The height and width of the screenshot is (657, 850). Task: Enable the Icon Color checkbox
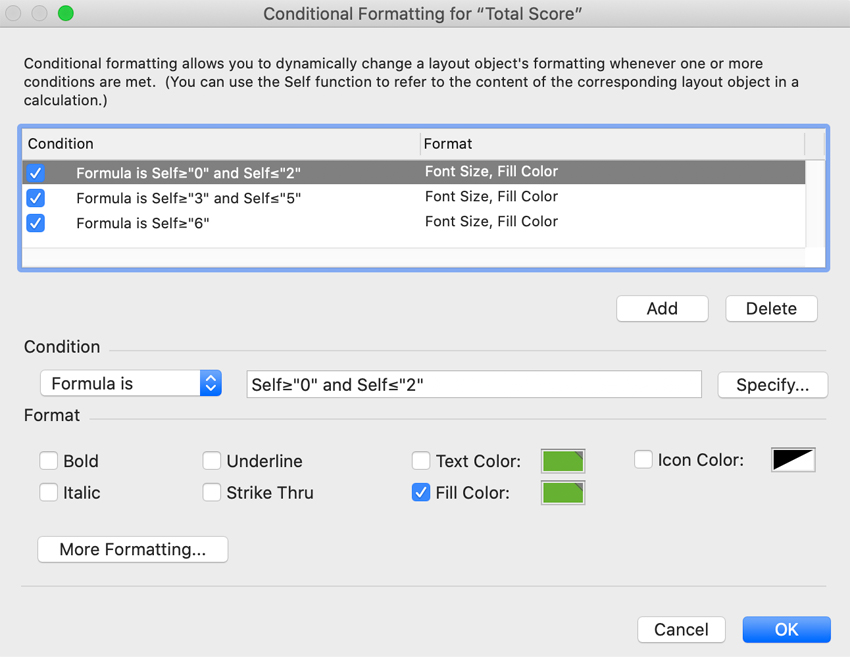pos(643,460)
